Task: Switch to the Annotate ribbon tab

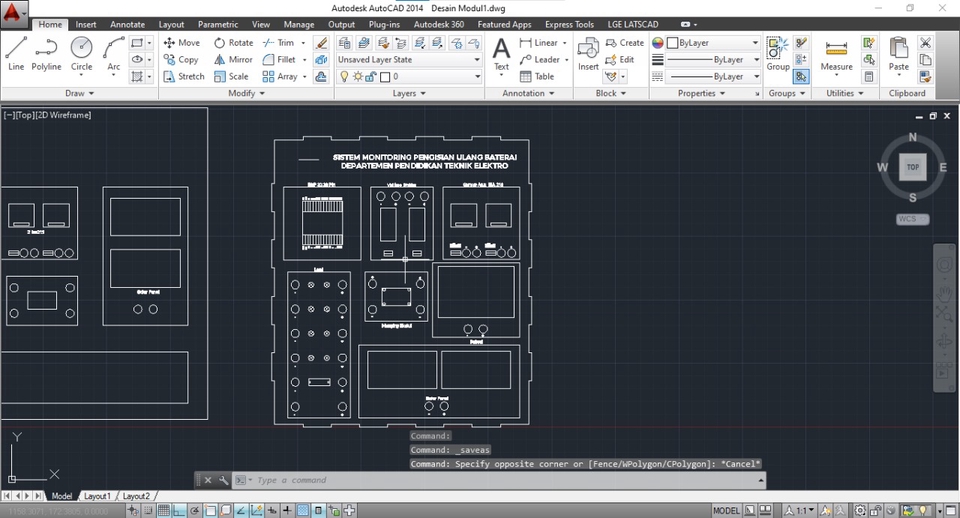Action: click(x=127, y=24)
